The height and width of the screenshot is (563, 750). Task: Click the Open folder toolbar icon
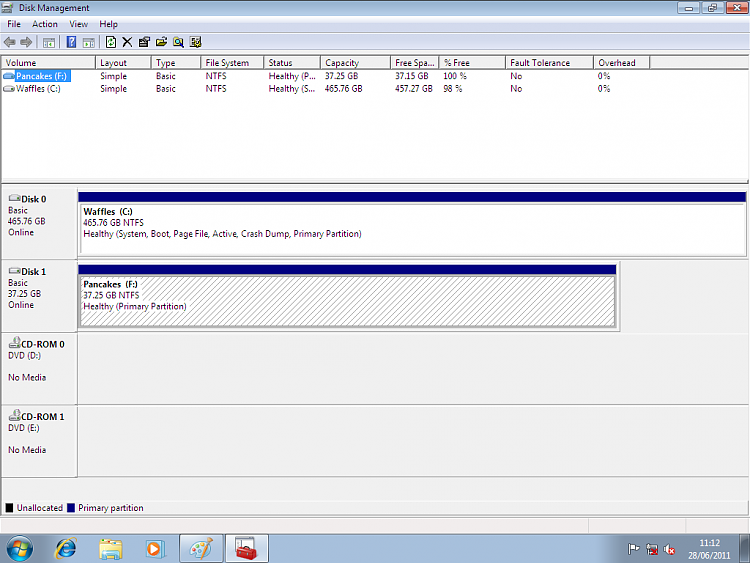pyautogui.click(x=162, y=42)
